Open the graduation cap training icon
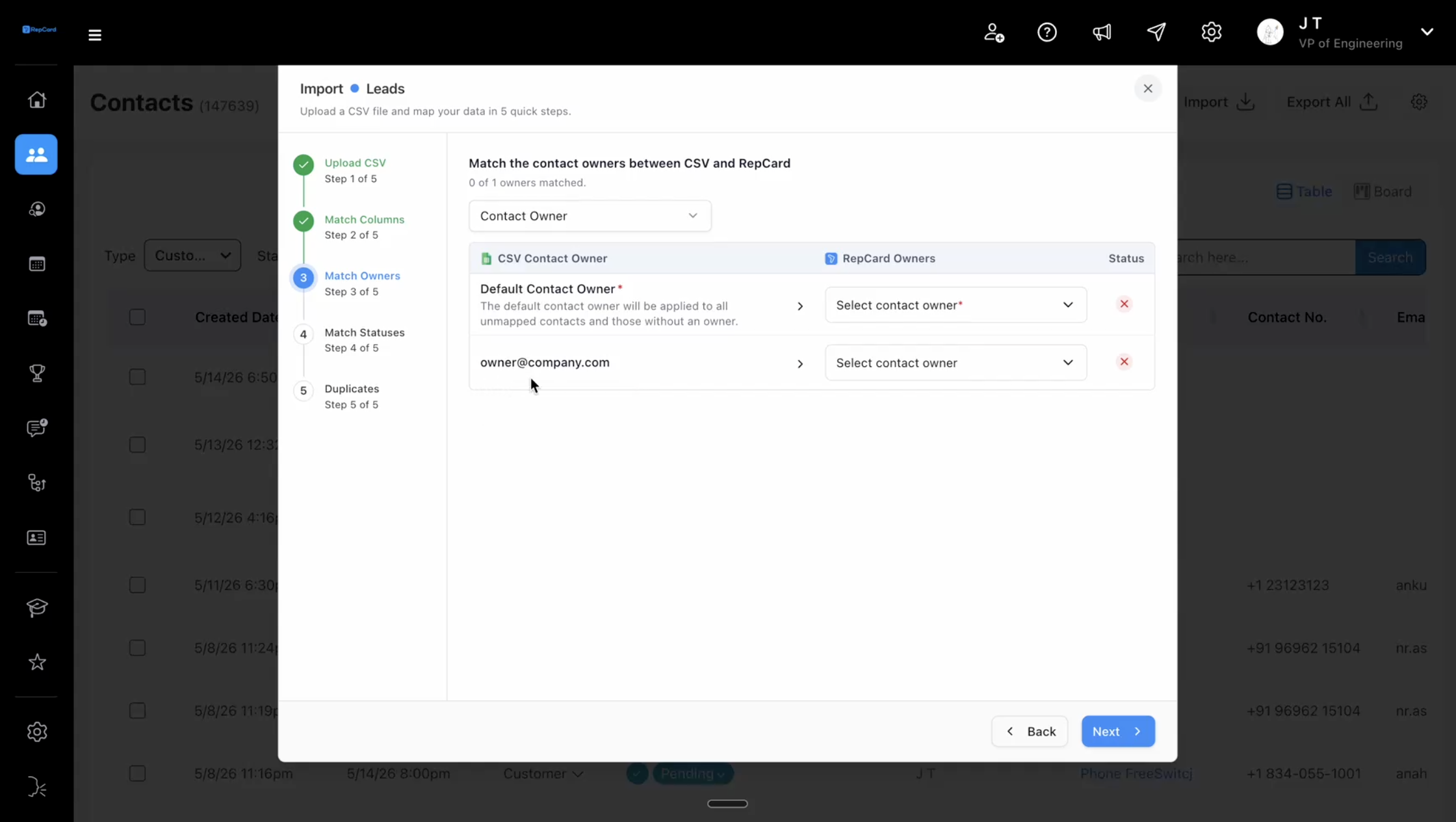Screen dimensions: 1456x822 tap(36, 607)
